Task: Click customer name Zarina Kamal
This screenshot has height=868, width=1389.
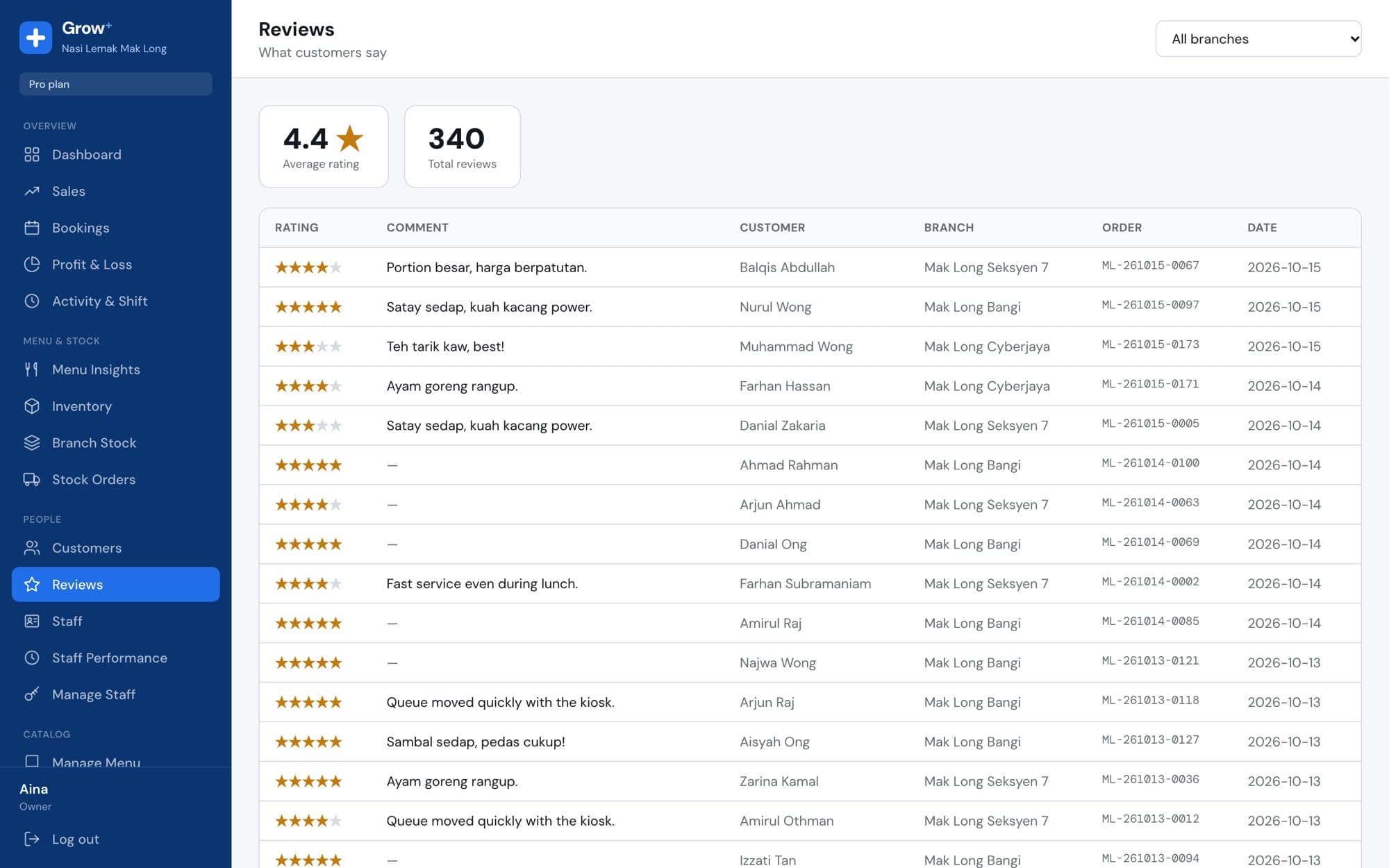Action: (779, 781)
